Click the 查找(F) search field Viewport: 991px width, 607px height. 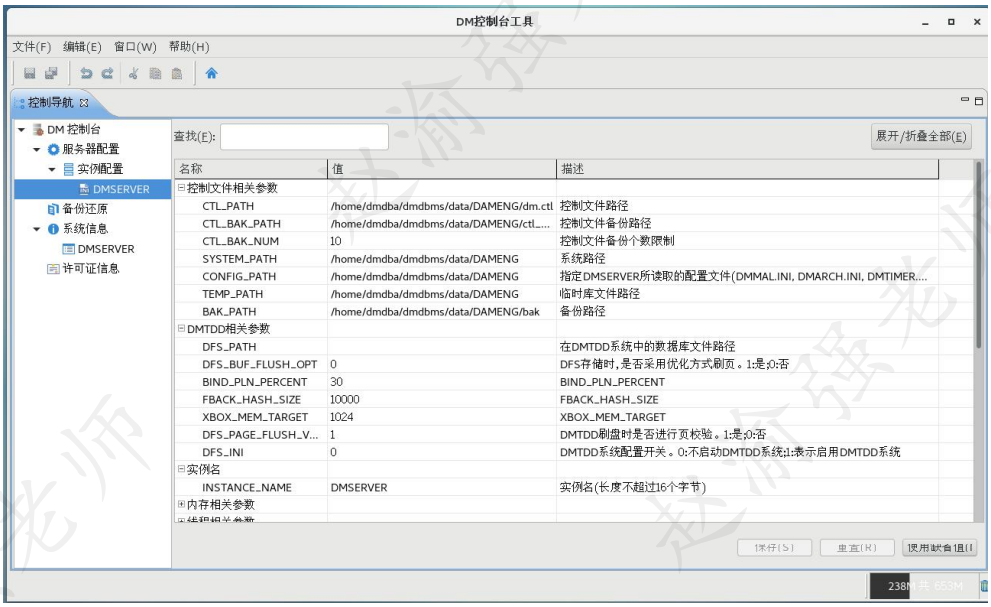(304, 137)
